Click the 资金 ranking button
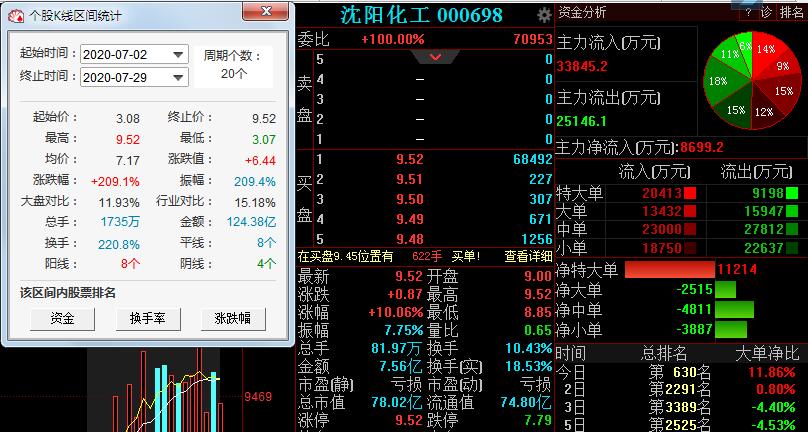 [x=62, y=319]
